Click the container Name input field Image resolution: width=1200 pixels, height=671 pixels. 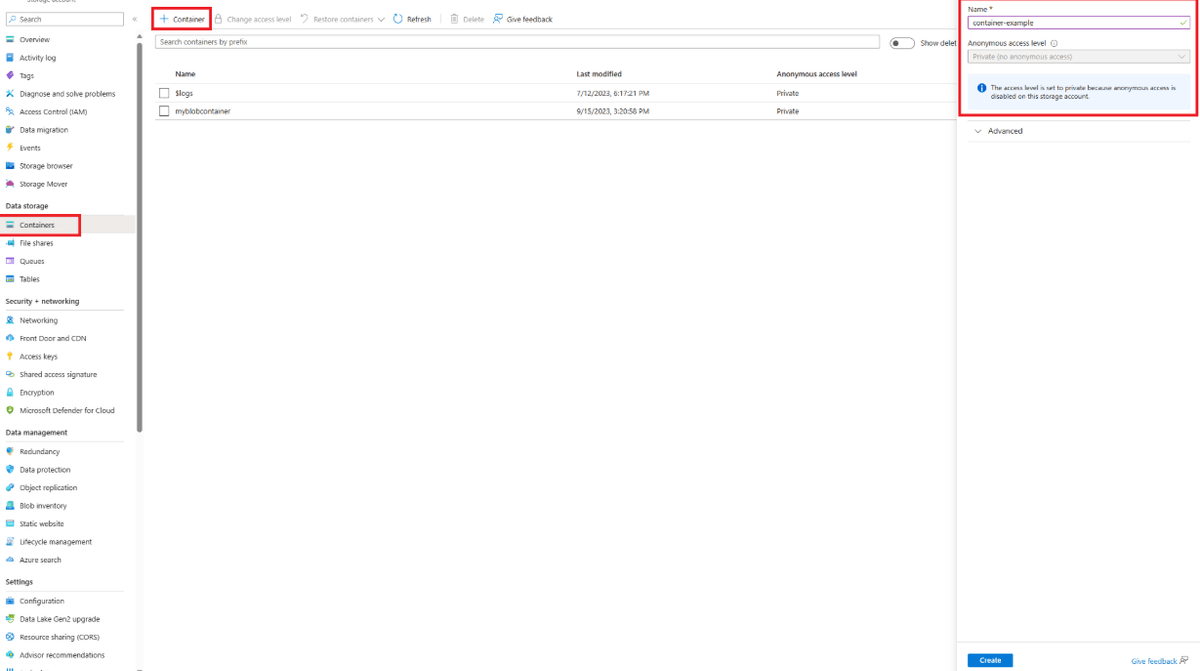[1079, 22]
